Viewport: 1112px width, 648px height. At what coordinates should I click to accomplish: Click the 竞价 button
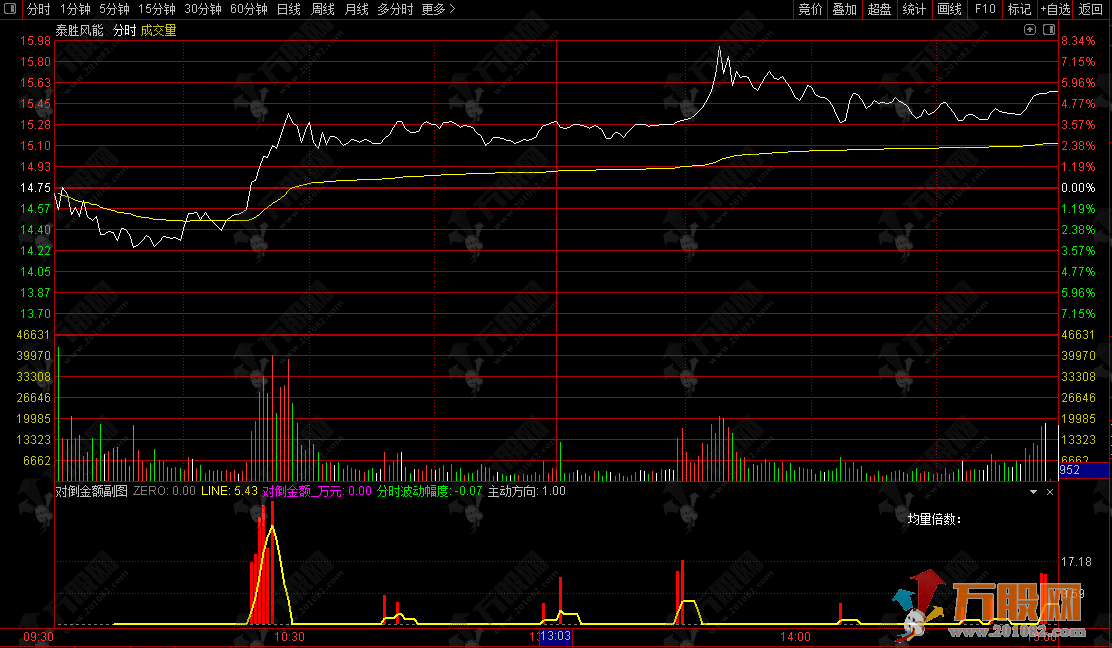pyautogui.click(x=810, y=9)
